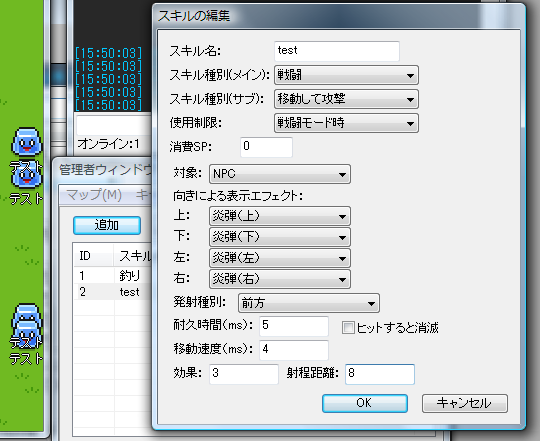Expand the 上 effect dropdown 炎弾(上)

(x=280, y=216)
